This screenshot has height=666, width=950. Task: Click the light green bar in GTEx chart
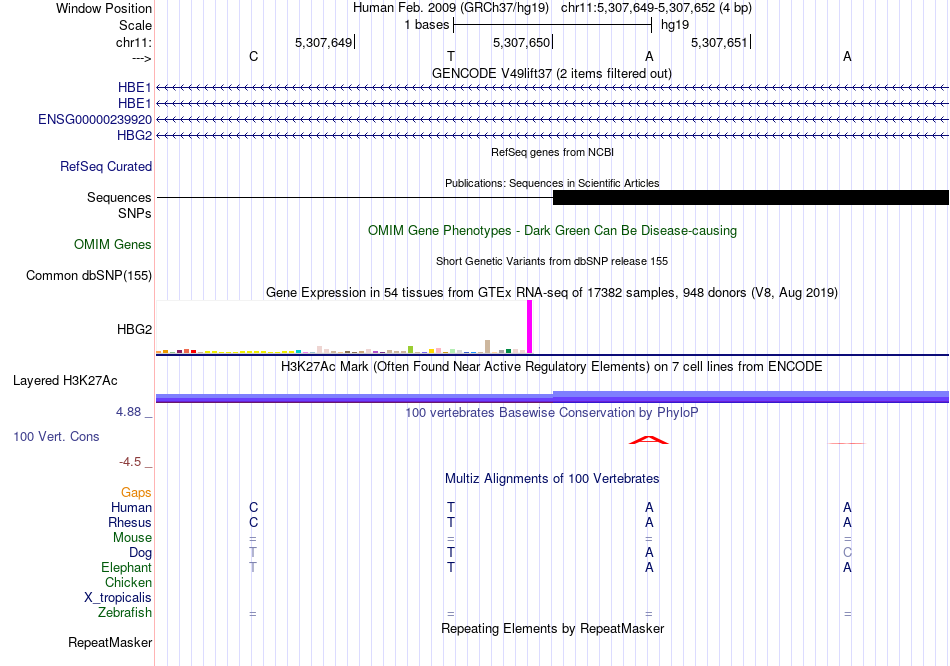(411, 350)
